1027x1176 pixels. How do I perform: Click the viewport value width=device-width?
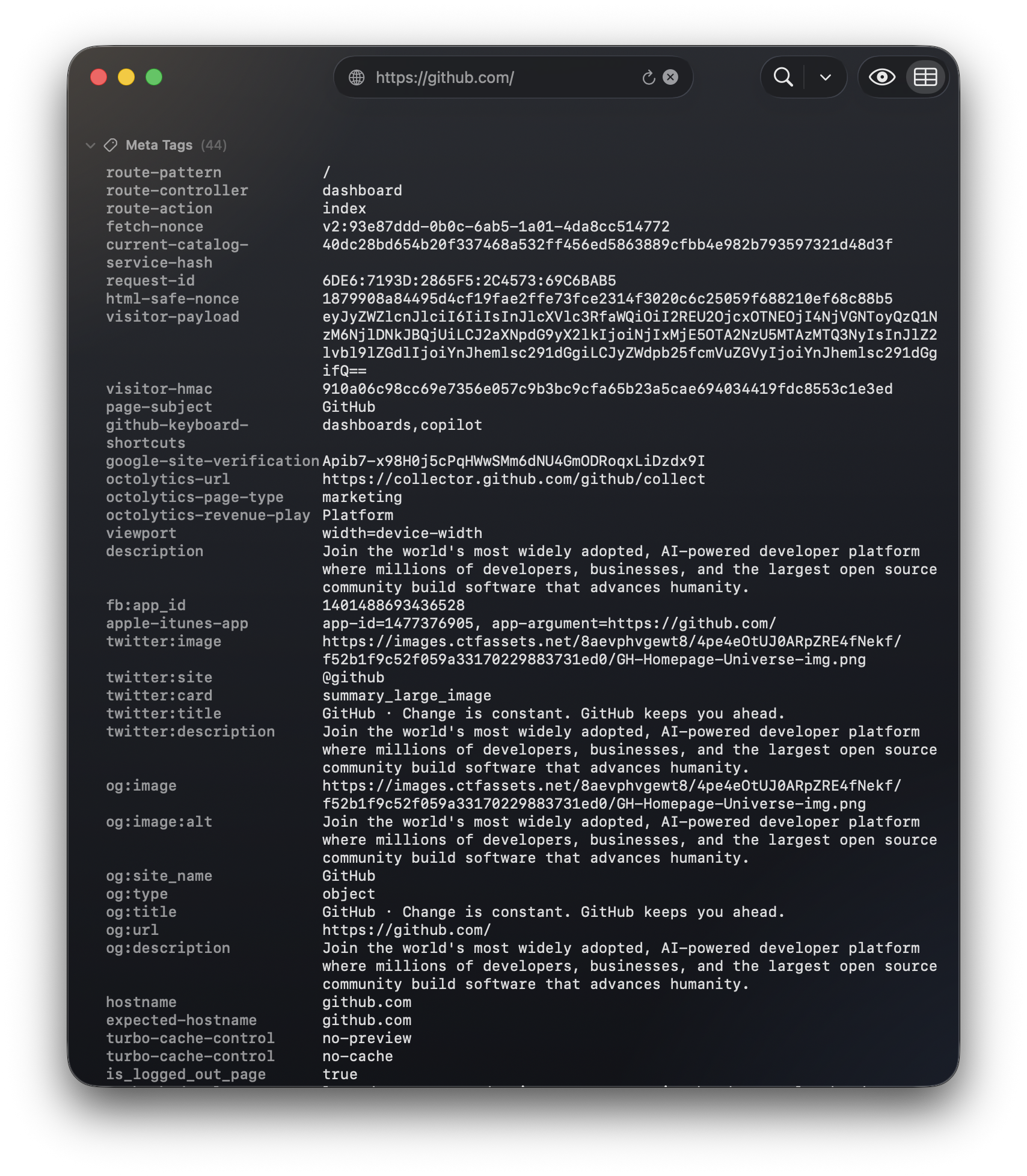point(402,533)
